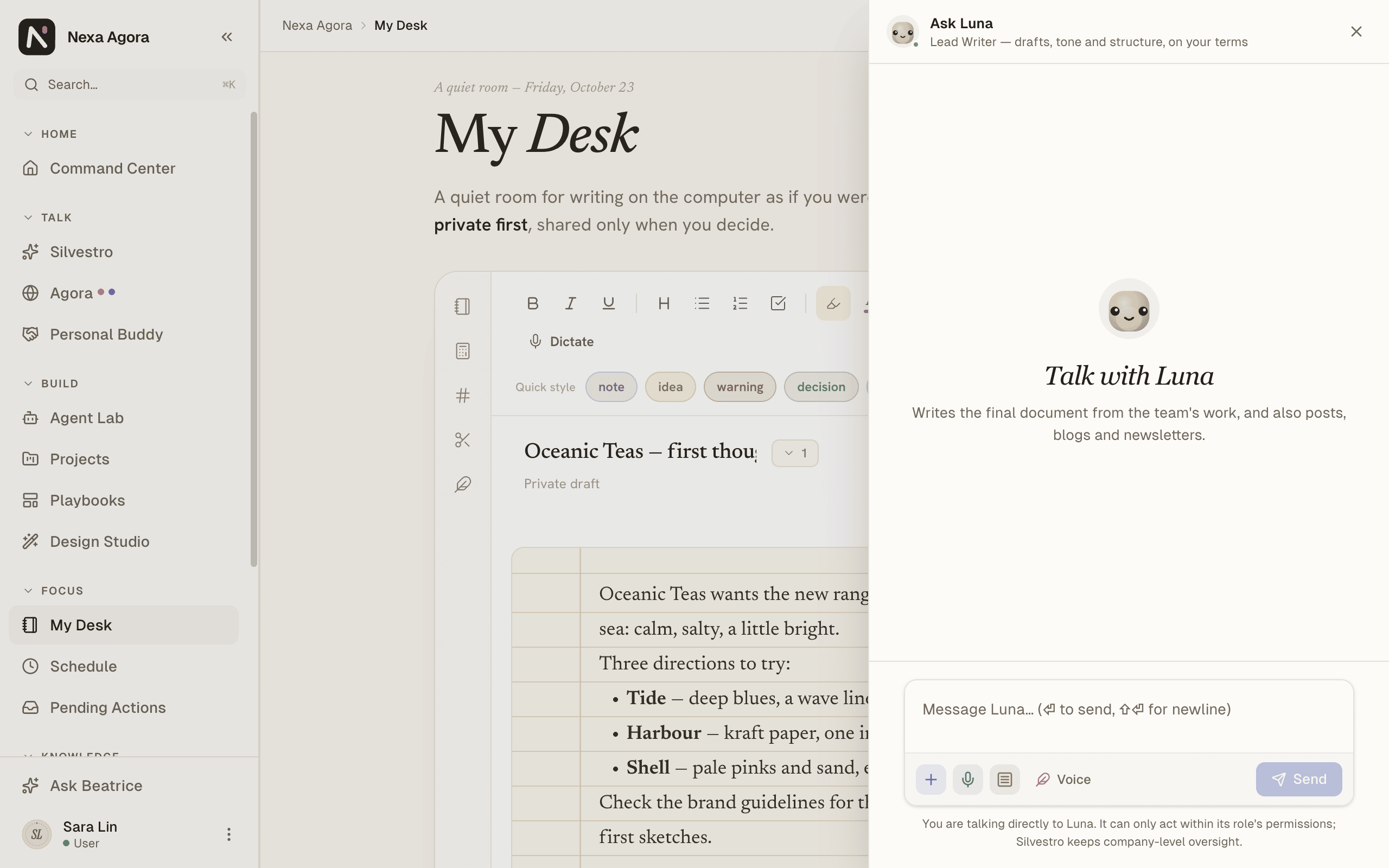Open the calculator side tool

pos(463,351)
